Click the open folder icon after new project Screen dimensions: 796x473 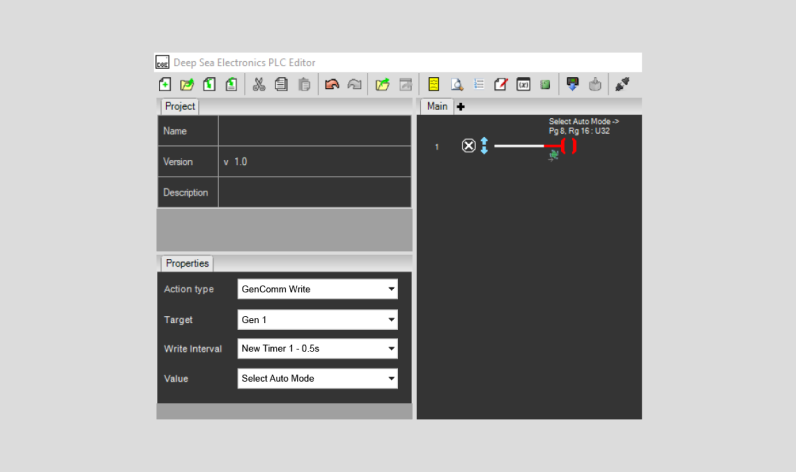pyautogui.click(x=187, y=84)
